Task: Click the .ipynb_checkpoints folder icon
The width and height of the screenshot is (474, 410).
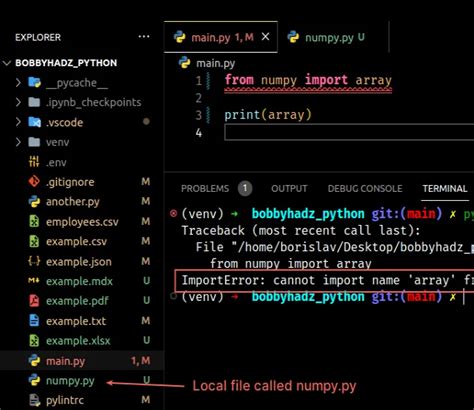Action: [34, 102]
